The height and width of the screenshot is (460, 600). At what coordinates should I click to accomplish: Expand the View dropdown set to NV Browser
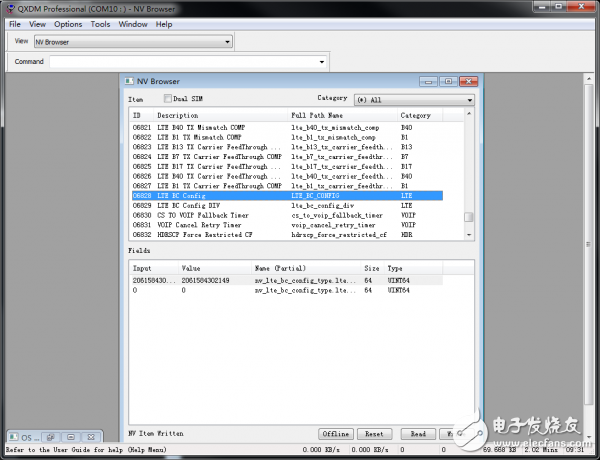pyautogui.click(x=133, y=41)
